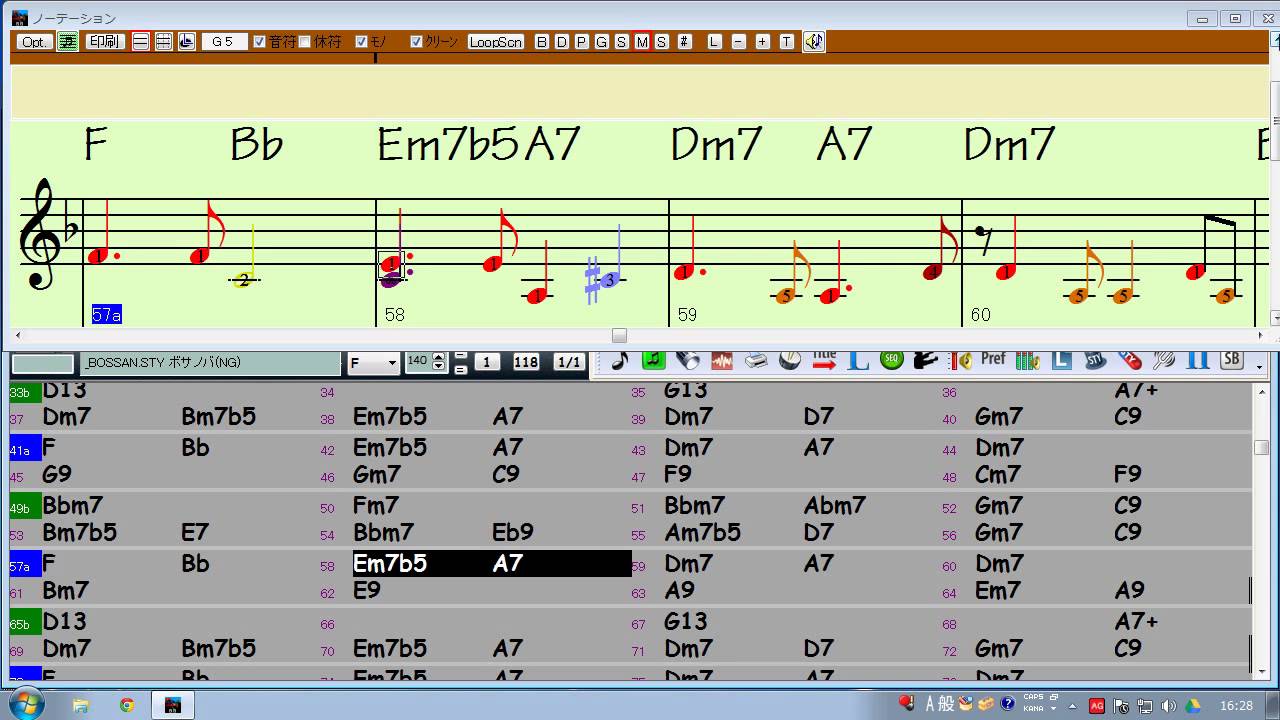Viewport: 1280px width, 720px height.
Task: Click the green staff notation mode icon
Action: [x=68, y=42]
